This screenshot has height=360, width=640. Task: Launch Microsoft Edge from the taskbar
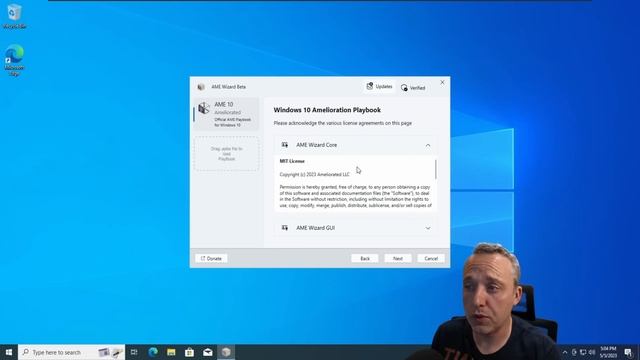(153, 352)
